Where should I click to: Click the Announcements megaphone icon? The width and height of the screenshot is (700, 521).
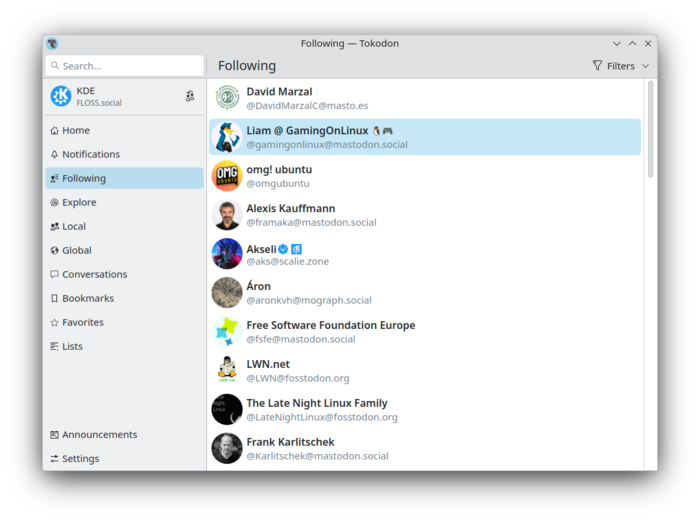54,435
